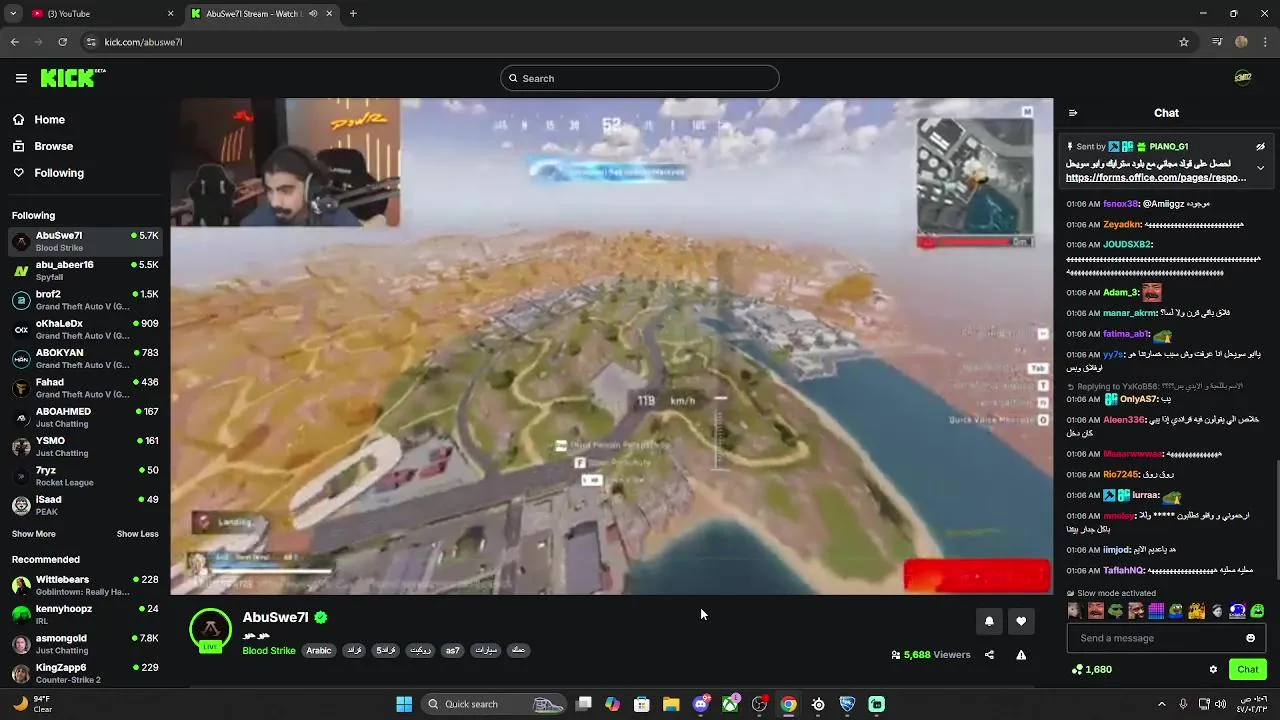Reload the page
Viewport: 1280px width, 720px height.
[x=62, y=42]
